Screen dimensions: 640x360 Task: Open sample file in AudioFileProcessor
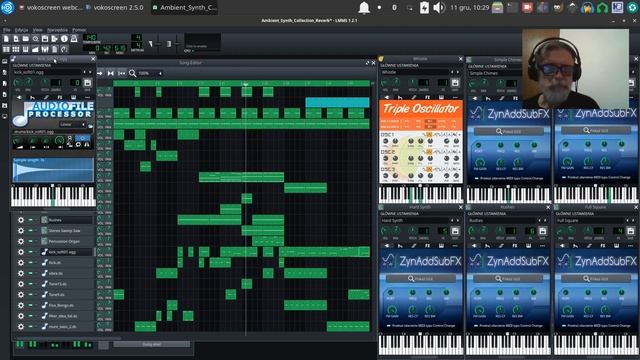tap(91, 127)
